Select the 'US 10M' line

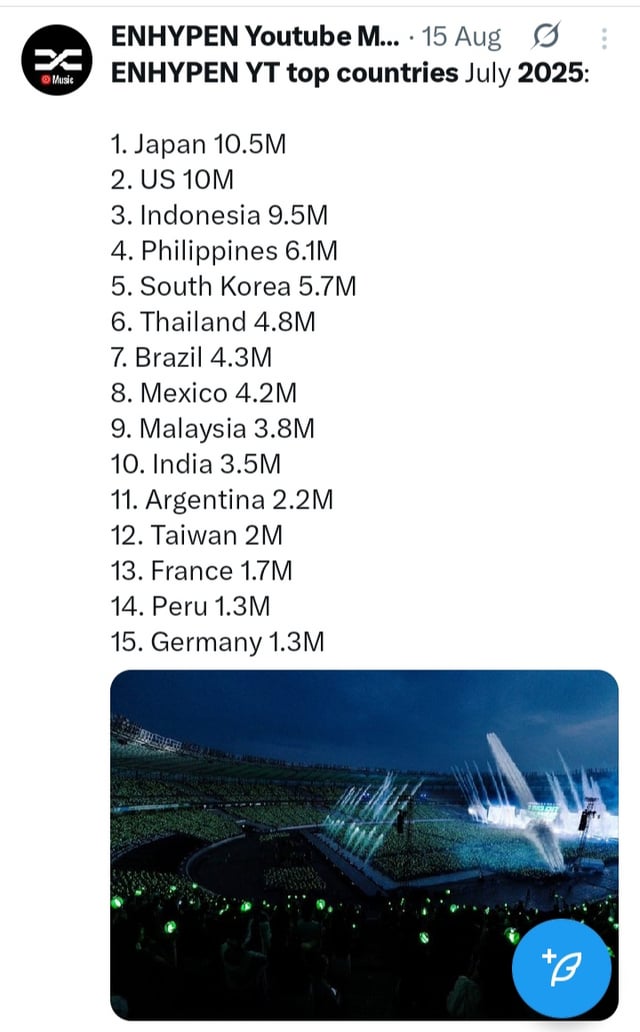pos(172,180)
